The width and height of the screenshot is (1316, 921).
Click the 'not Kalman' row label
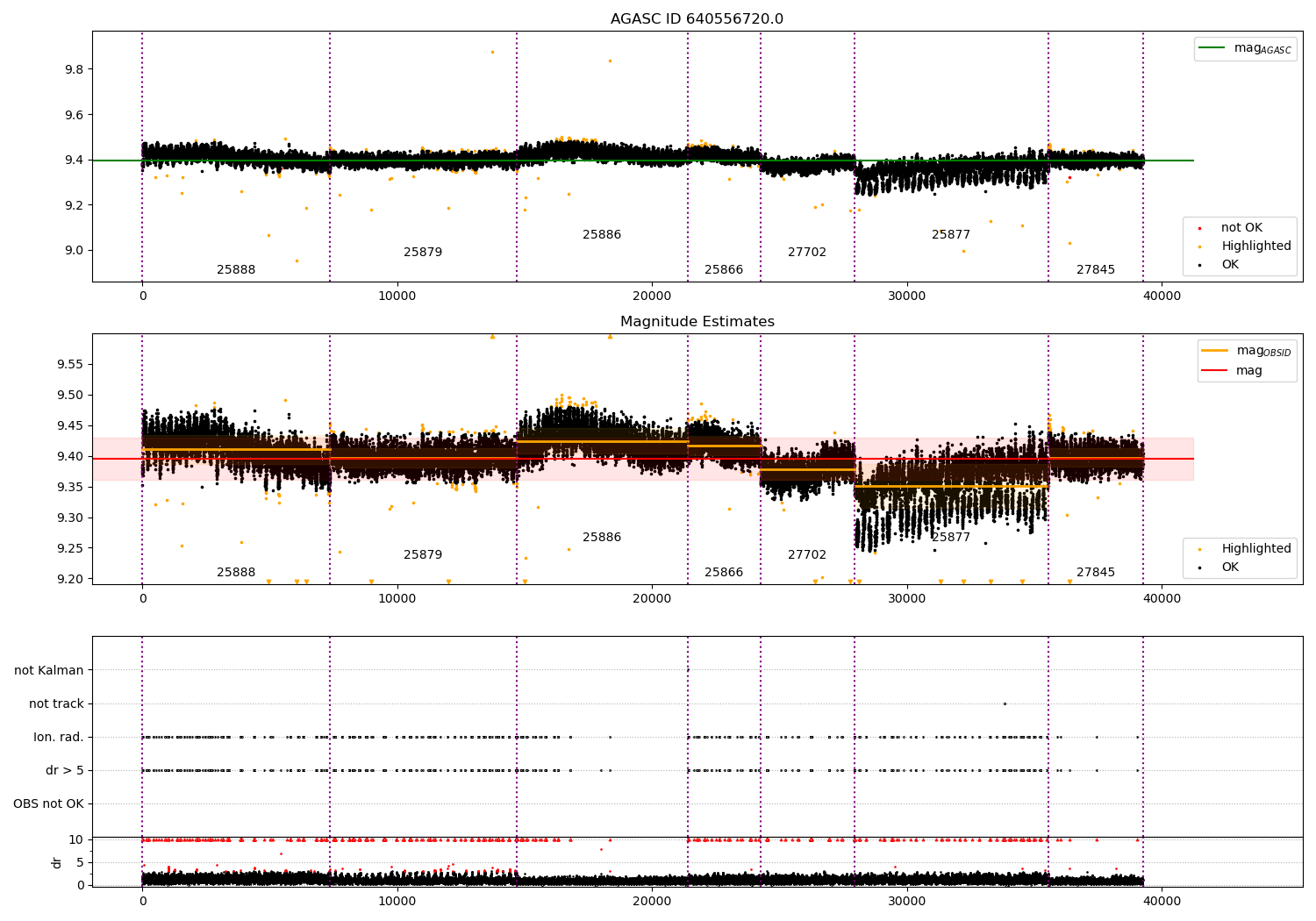(49, 670)
